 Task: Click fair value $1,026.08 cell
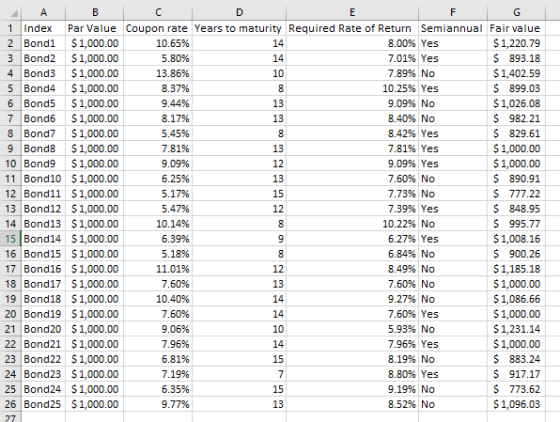click(516, 103)
